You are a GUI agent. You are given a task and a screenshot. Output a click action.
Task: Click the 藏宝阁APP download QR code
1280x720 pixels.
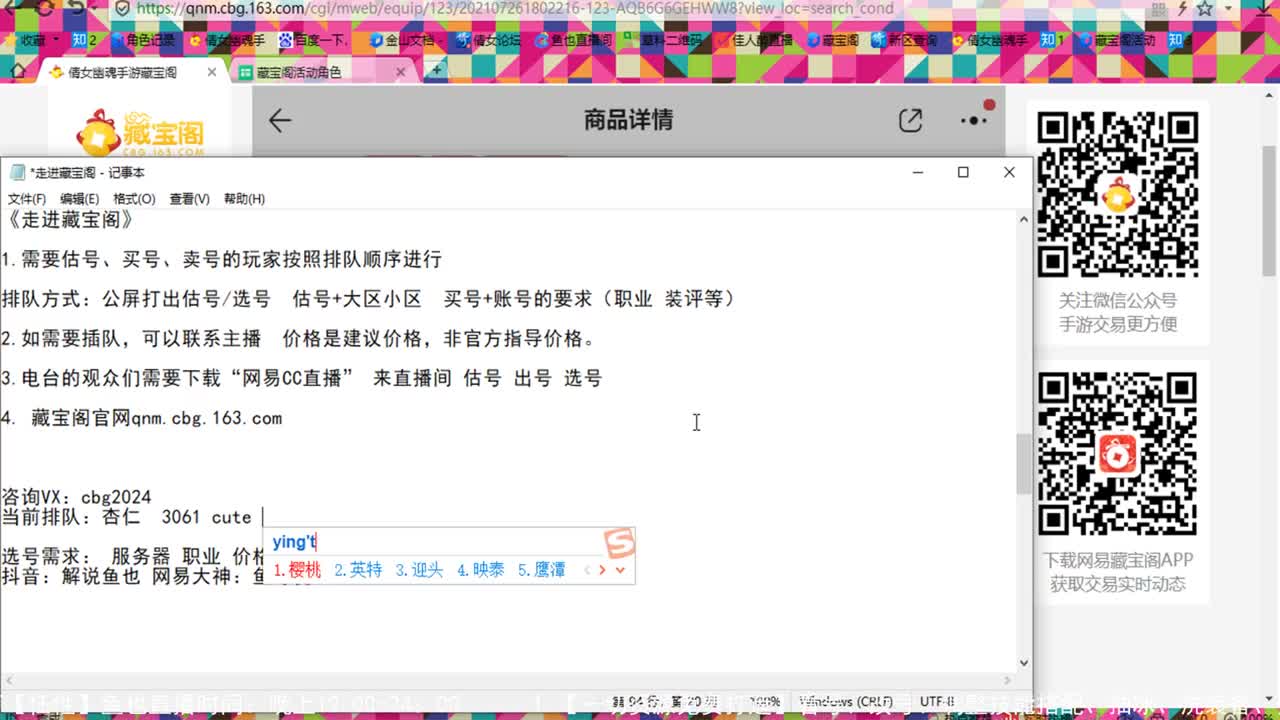pos(1117,454)
